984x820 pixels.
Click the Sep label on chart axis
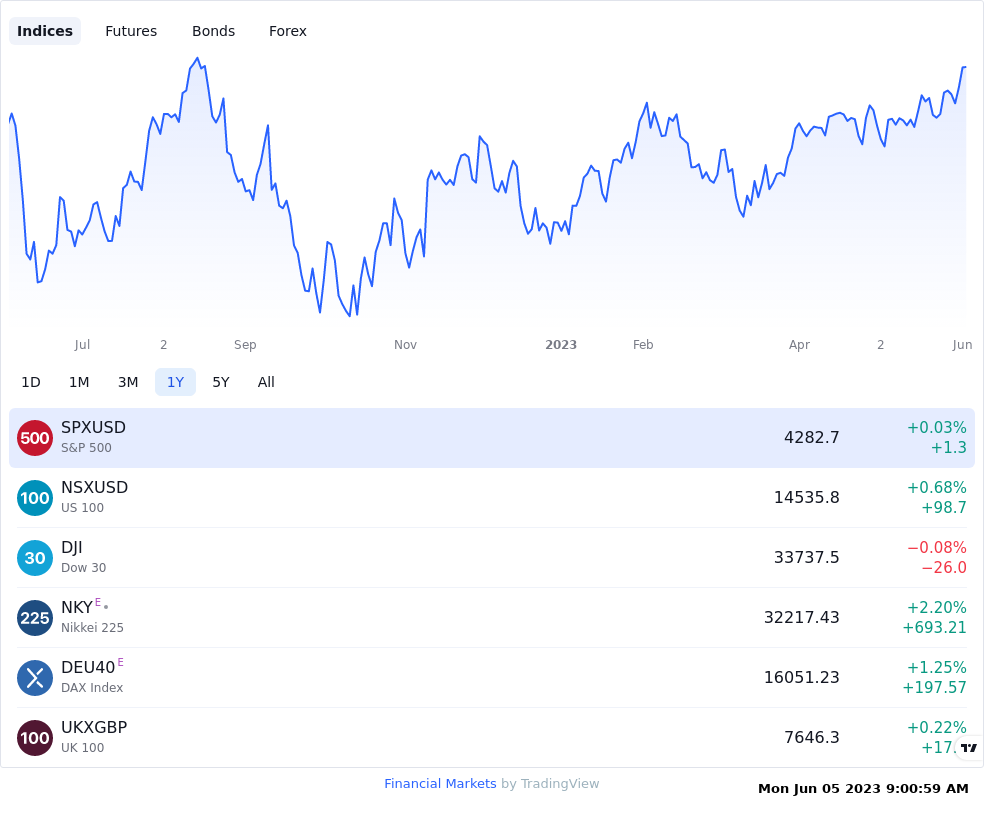[245, 344]
